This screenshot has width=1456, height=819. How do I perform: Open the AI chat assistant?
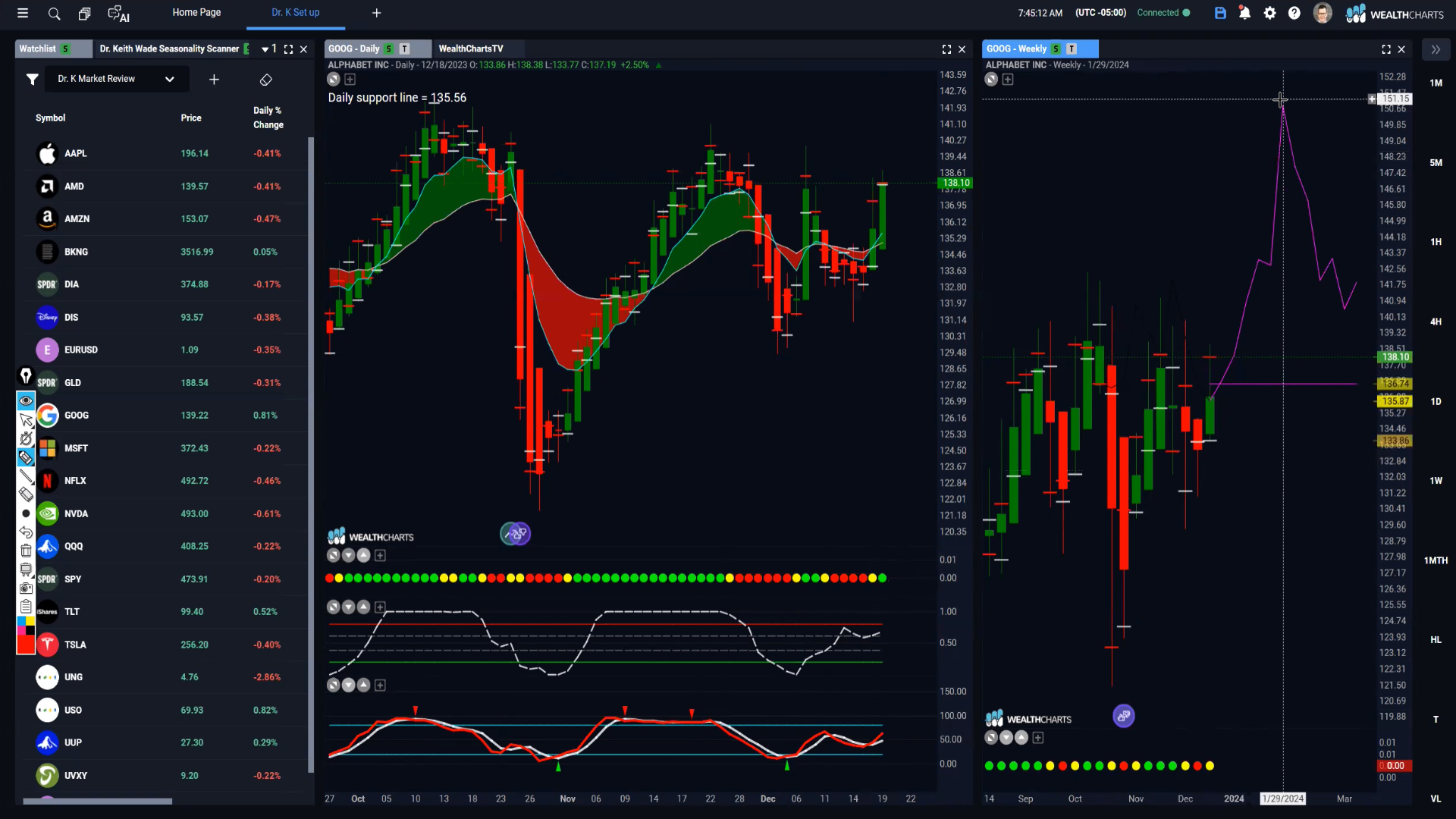tap(119, 14)
